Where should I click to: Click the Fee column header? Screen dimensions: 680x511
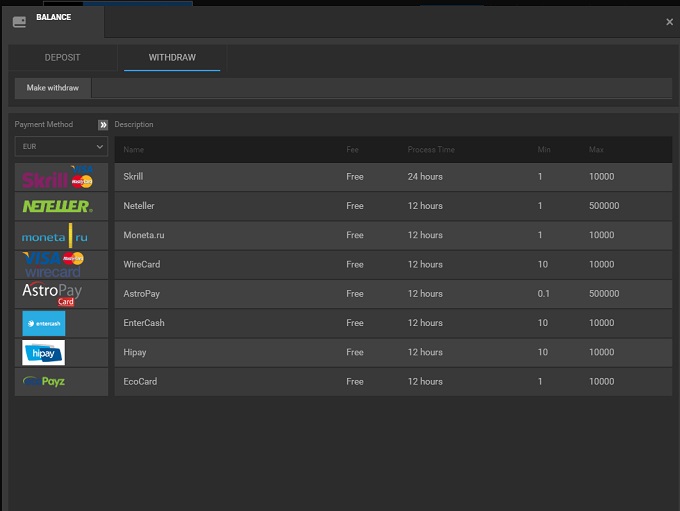coord(352,150)
